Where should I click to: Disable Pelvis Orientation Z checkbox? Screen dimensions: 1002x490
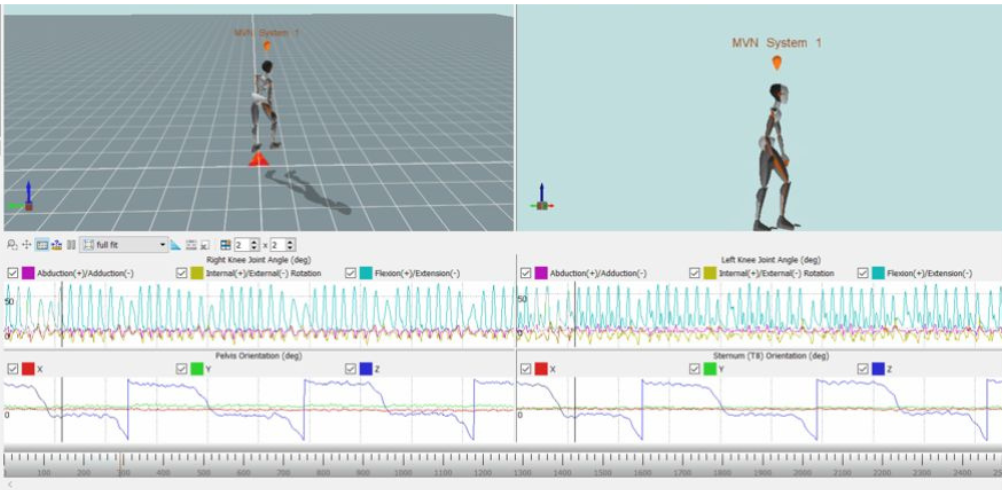[x=351, y=369]
